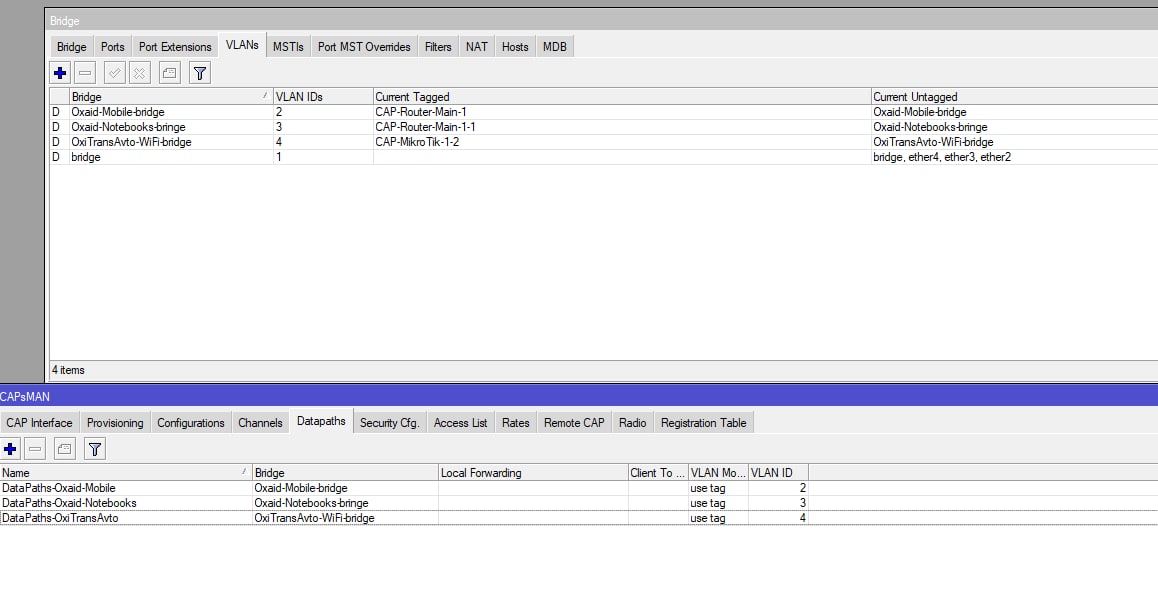Remove selected VLAN in Bridge window
The width and height of the screenshot is (1158, 609).
pos(85,73)
